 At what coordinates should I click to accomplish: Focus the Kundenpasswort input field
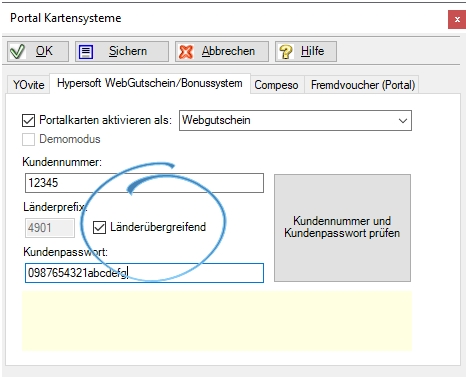coord(144,273)
